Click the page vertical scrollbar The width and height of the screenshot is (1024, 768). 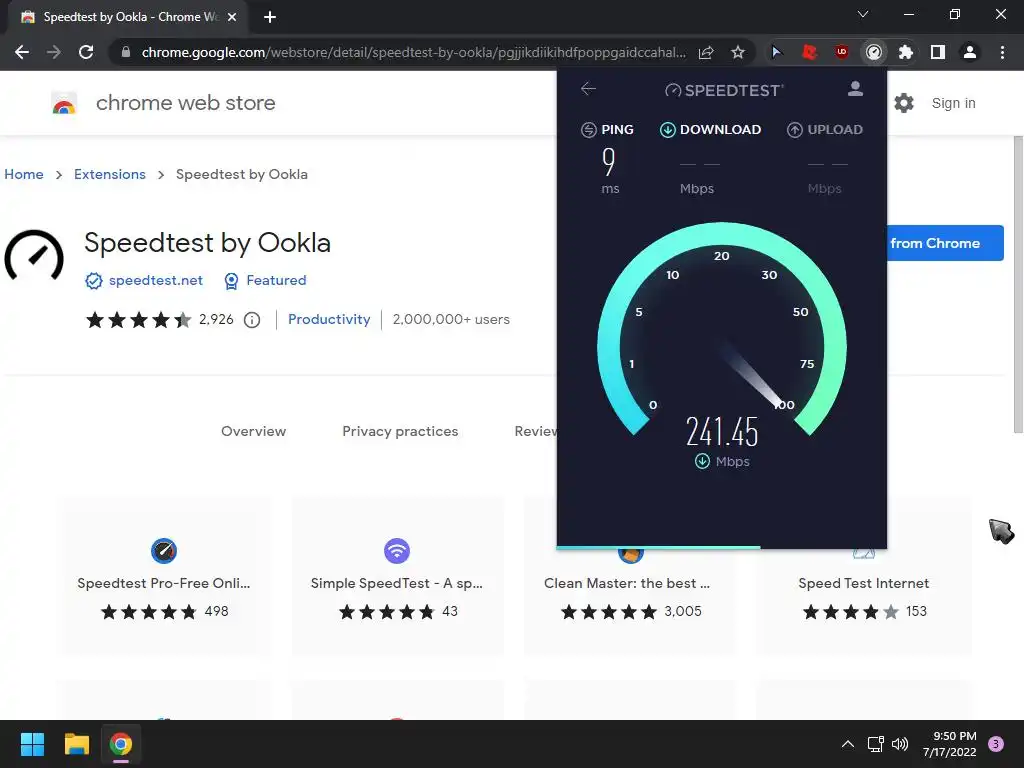[1018, 284]
